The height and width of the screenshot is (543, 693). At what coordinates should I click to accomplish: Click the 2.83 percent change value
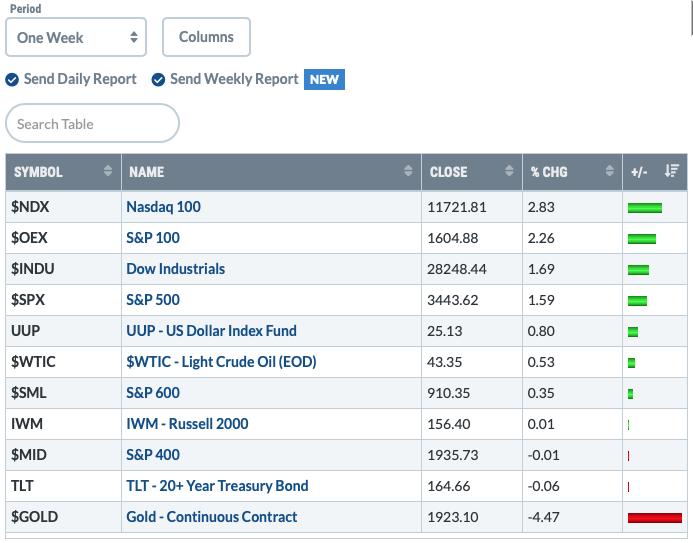(x=541, y=207)
